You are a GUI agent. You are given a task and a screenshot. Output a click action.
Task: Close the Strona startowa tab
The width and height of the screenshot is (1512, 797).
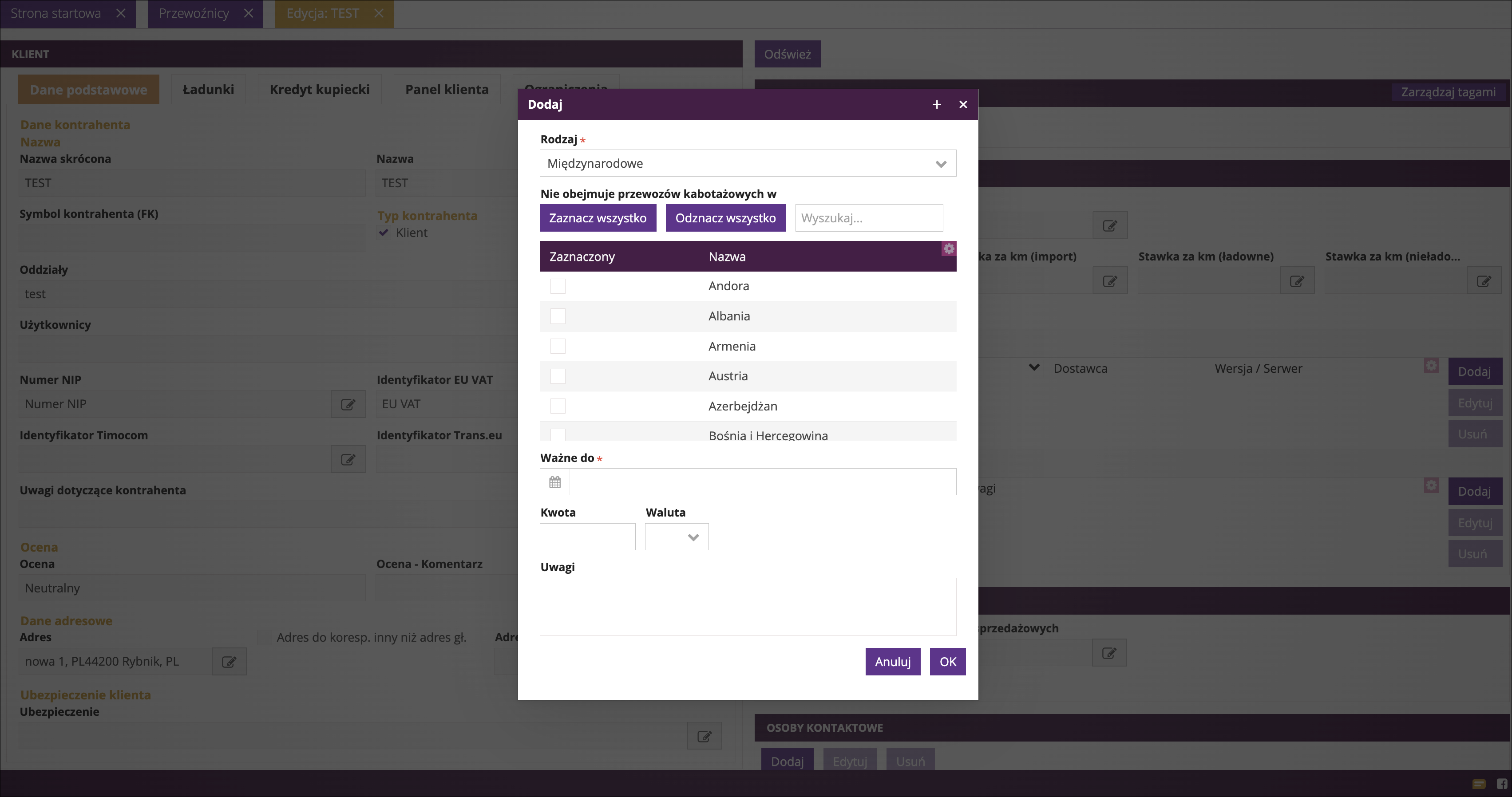pos(120,13)
